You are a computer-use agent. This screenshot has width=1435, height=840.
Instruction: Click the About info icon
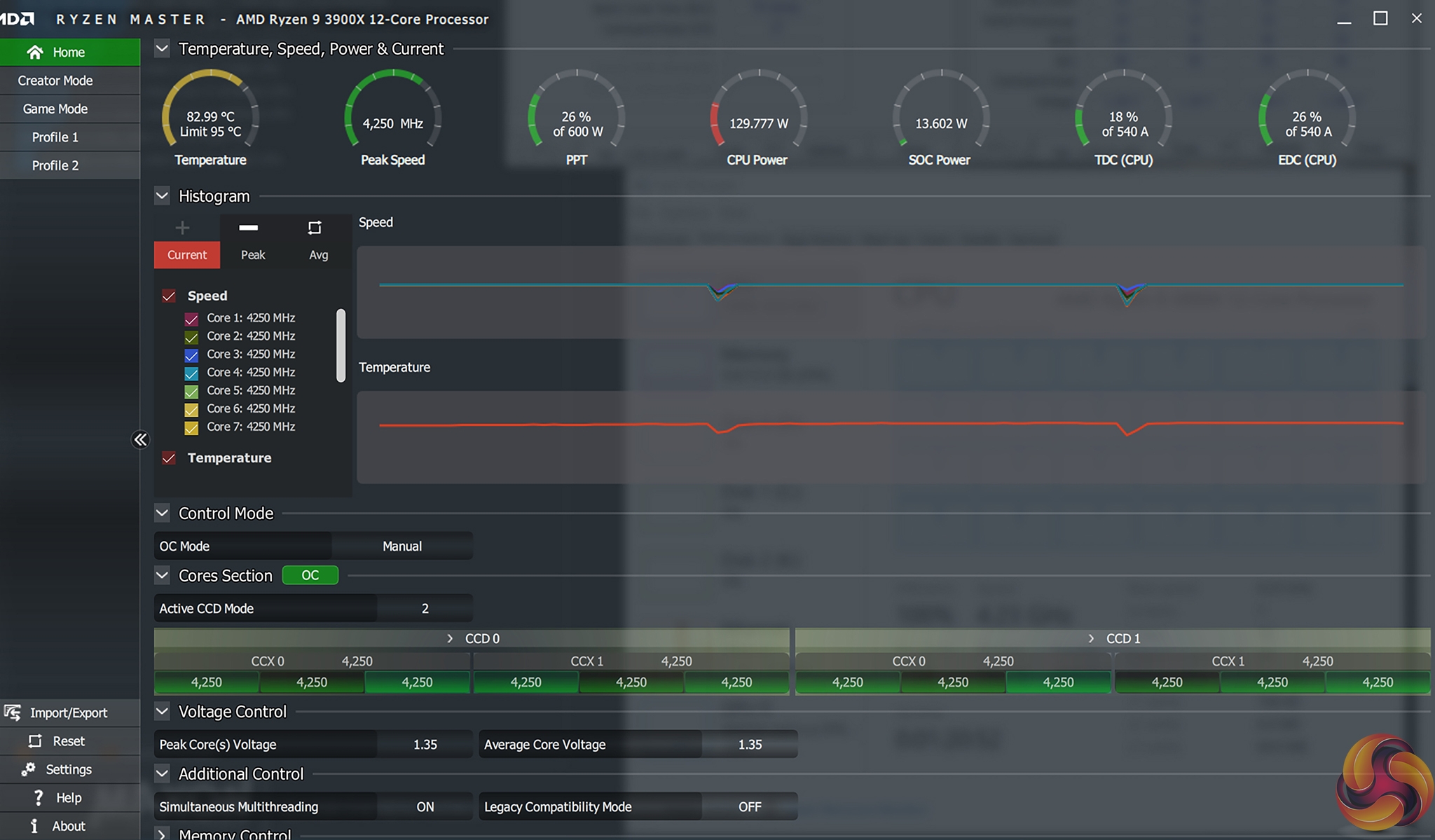pyautogui.click(x=34, y=826)
